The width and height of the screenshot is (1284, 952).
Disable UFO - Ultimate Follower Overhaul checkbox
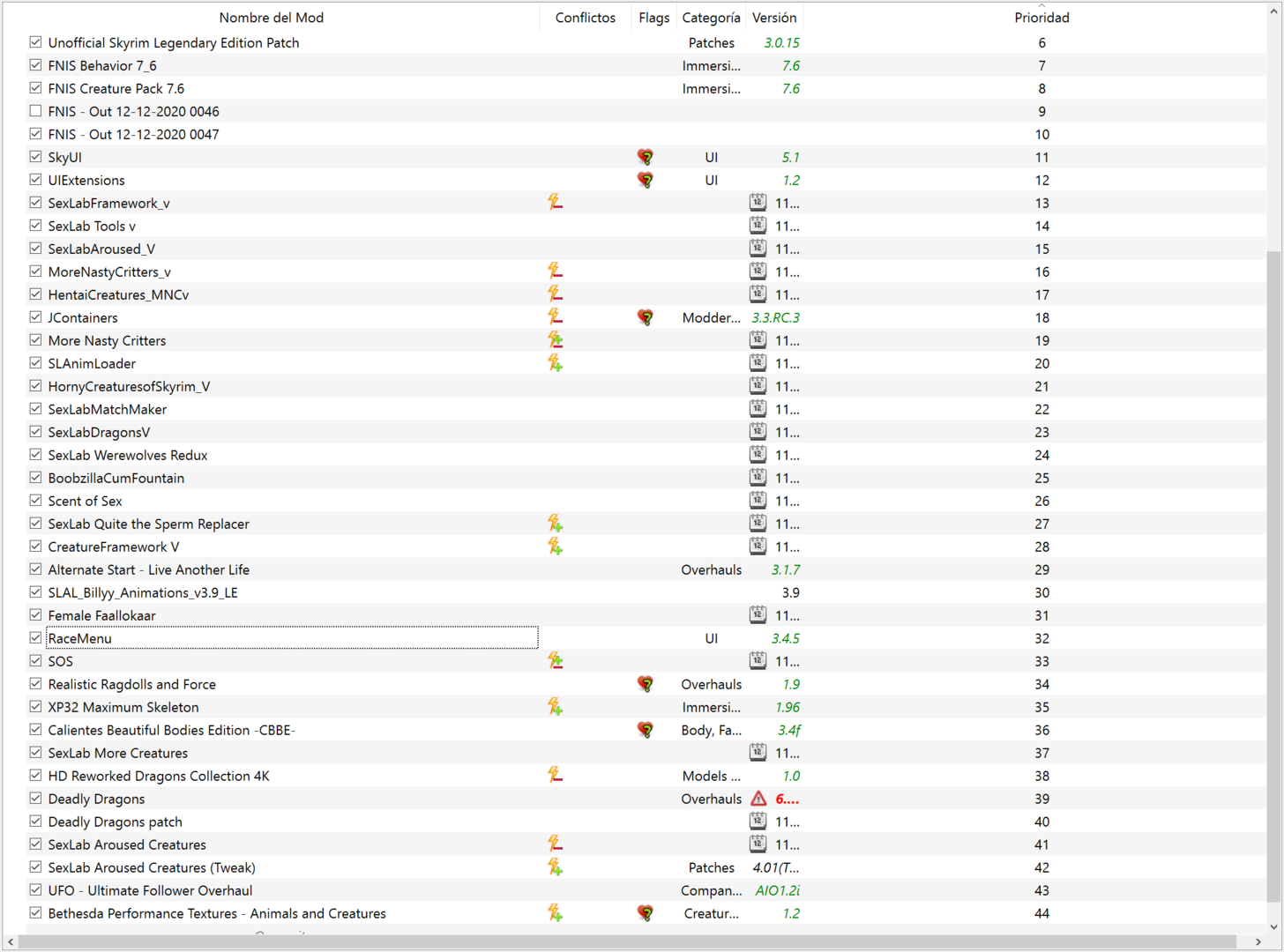click(x=35, y=890)
